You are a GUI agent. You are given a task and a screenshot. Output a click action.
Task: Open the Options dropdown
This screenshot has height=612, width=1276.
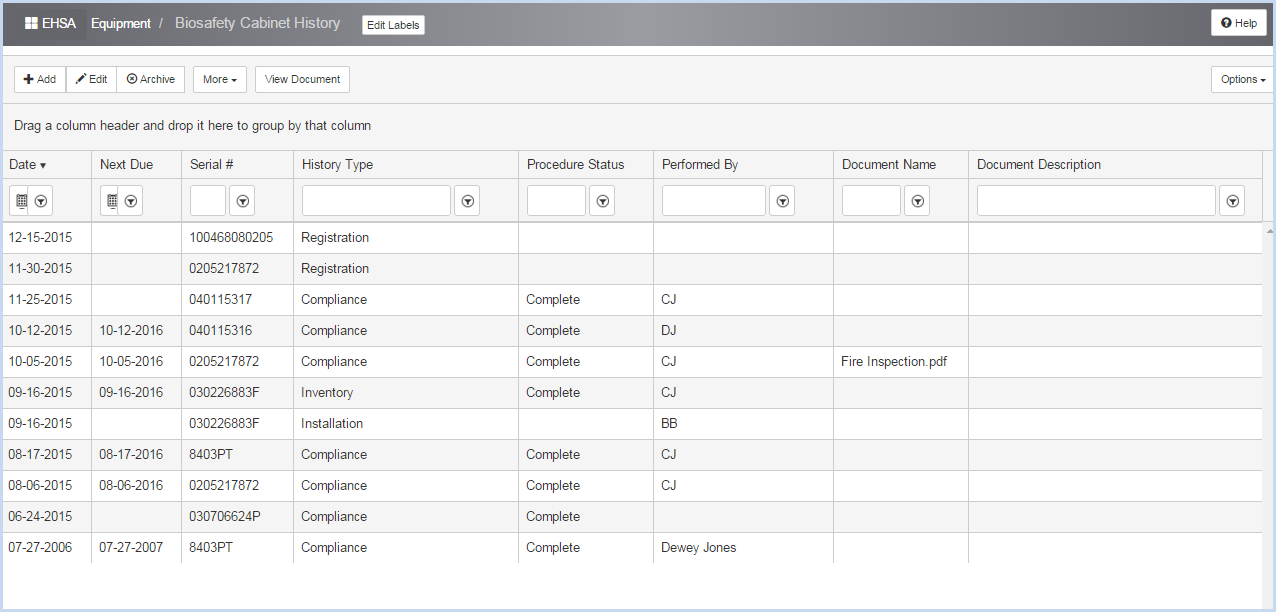[x=1243, y=79]
